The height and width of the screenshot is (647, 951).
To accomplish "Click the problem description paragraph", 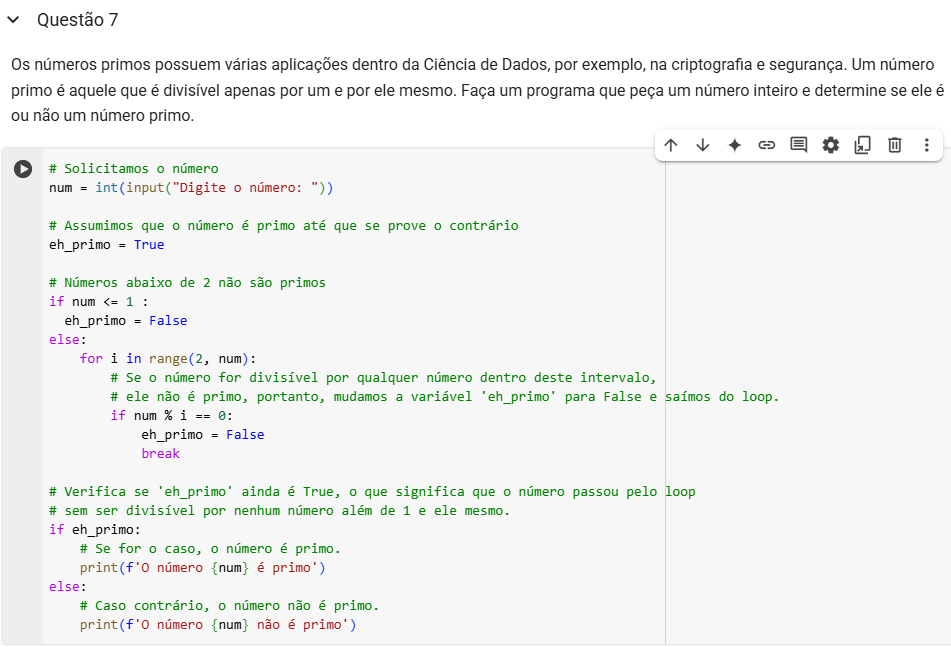I will pos(477,90).
